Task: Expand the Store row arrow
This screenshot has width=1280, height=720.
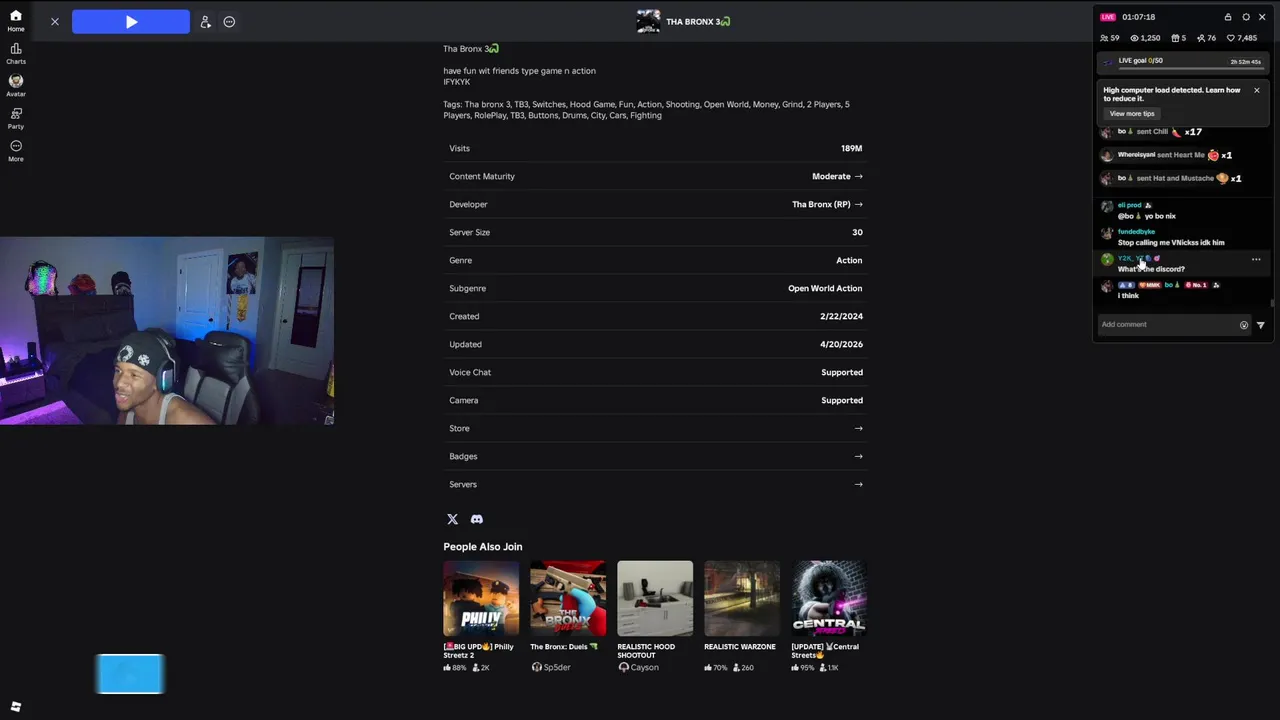Action: pos(858,428)
